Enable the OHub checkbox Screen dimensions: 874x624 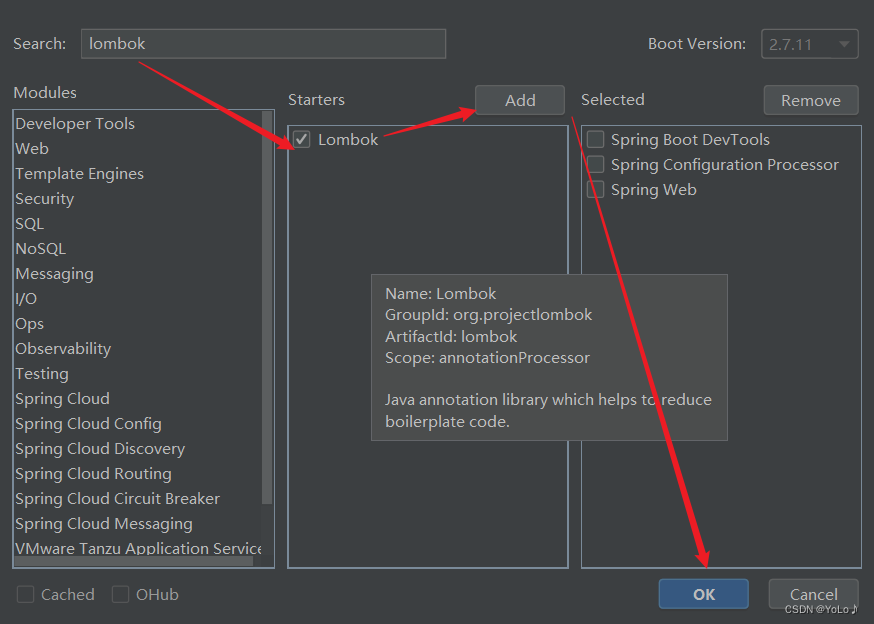point(120,594)
